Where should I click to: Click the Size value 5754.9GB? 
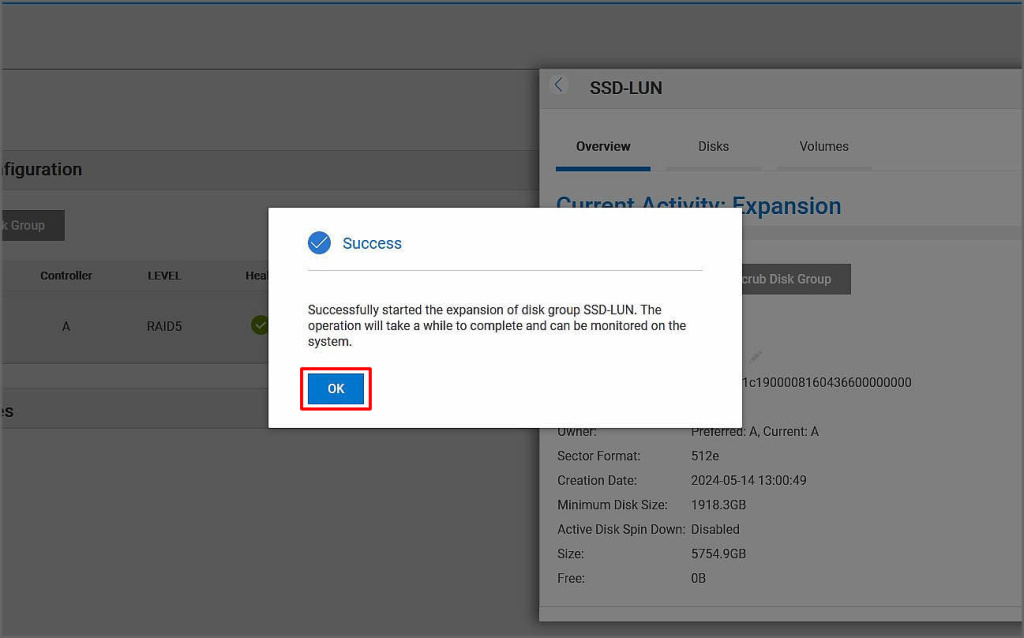[x=718, y=554]
